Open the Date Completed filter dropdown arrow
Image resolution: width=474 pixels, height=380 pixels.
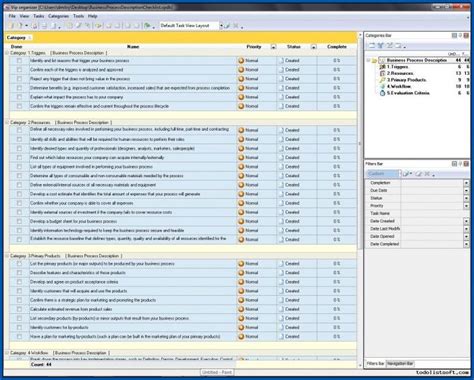tap(466, 244)
